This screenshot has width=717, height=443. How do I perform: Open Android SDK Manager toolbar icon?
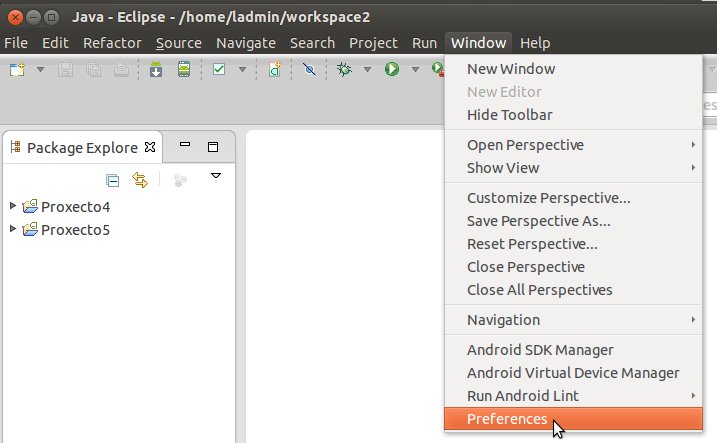coord(156,69)
